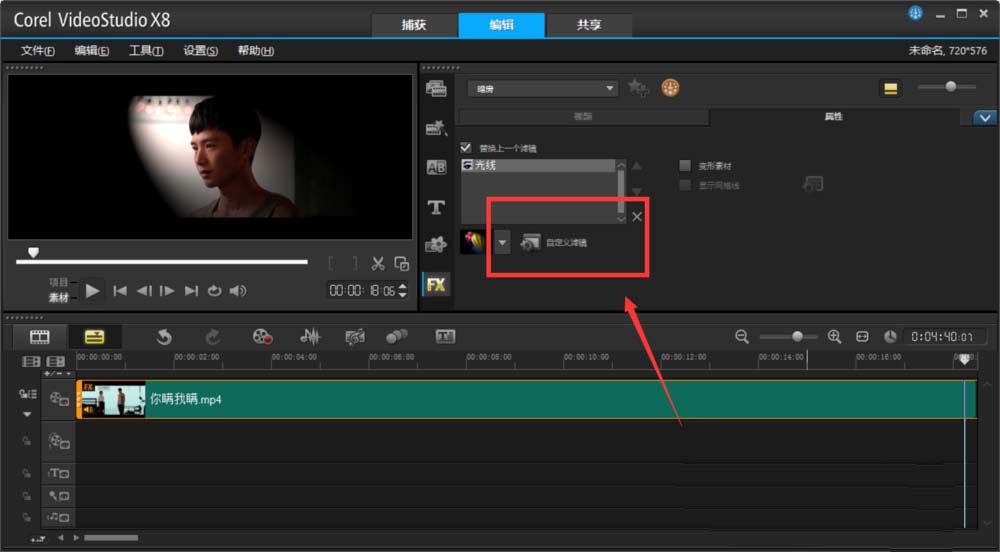The width and height of the screenshot is (1000, 552).
Task: Toggle the yellow thumbnail view button
Action: [890, 89]
